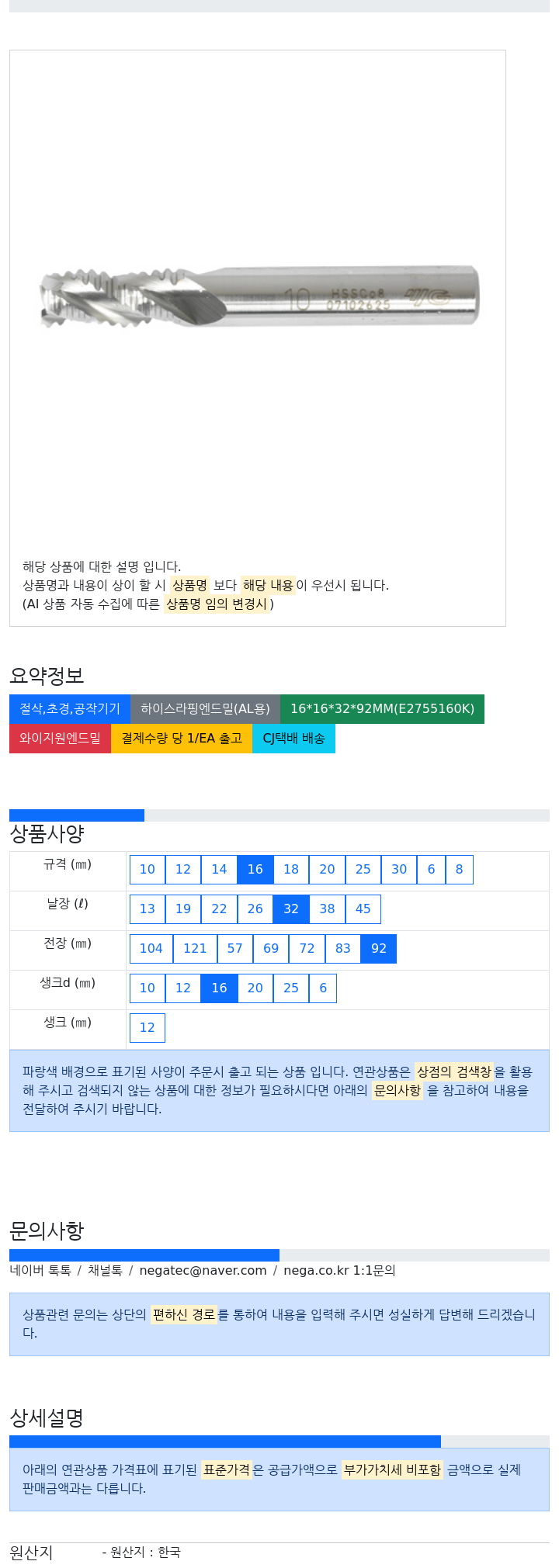Image resolution: width=559 pixels, height=1568 pixels.
Task: Choose 규격 option 30
Action: [x=399, y=870]
